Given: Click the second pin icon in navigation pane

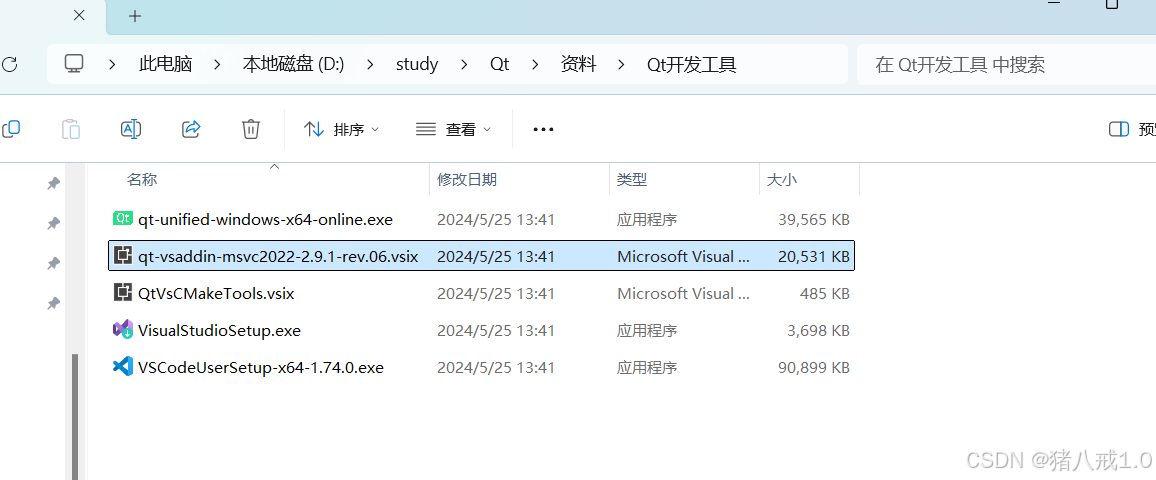Looking at the screenshot, I should click(53, 223).
